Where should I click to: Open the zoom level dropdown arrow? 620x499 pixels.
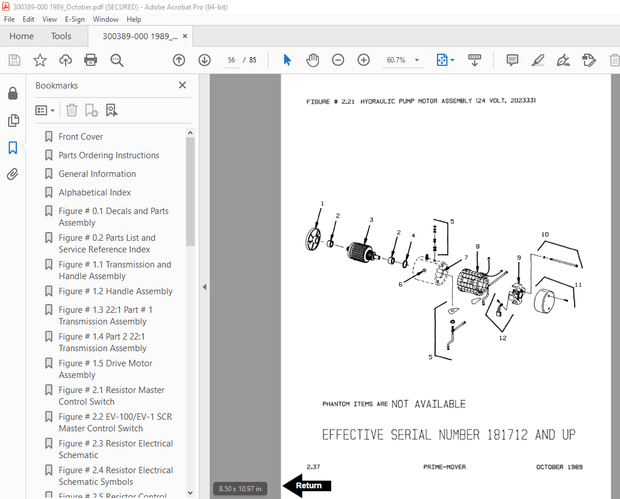[417, 60]
